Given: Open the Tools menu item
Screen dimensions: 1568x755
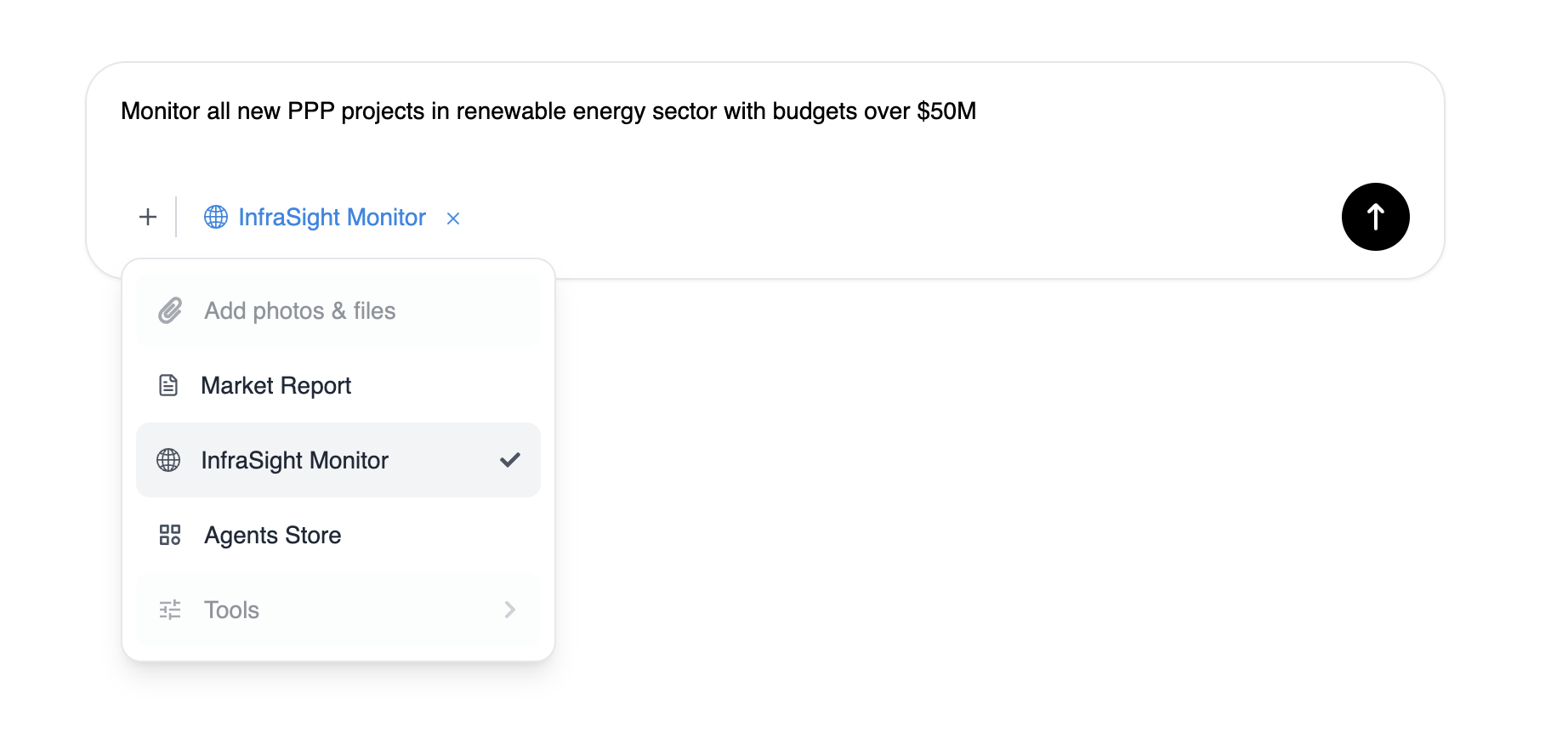Looking at the screenshot, I should [338, 610].
